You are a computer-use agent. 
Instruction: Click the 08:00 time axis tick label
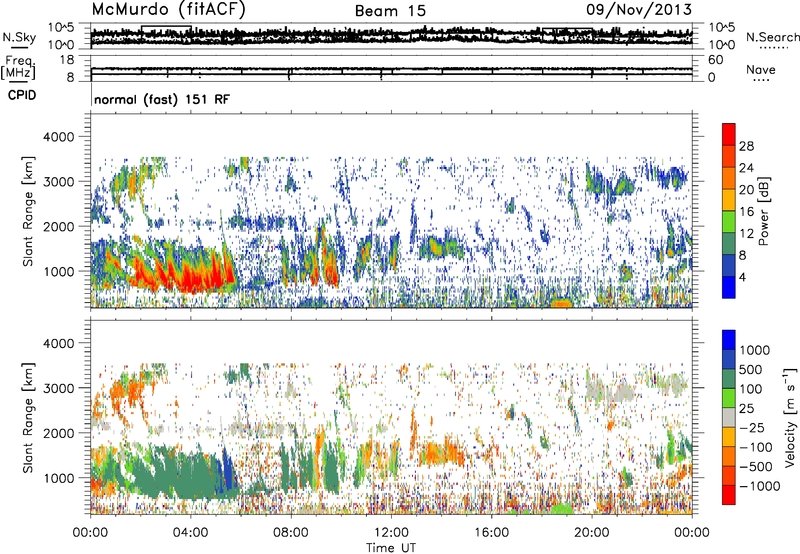(291, 533)
